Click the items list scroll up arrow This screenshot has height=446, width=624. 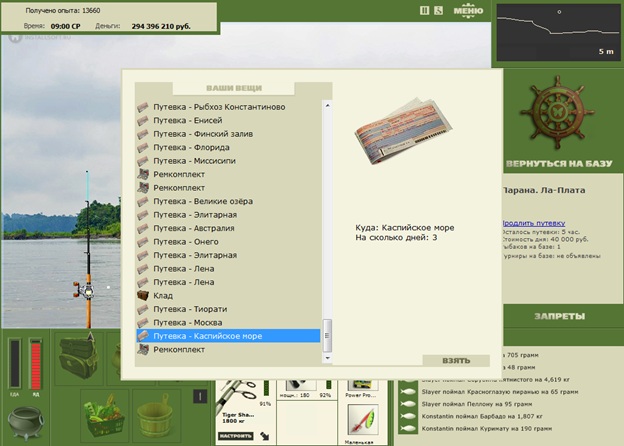coord(327,105)
